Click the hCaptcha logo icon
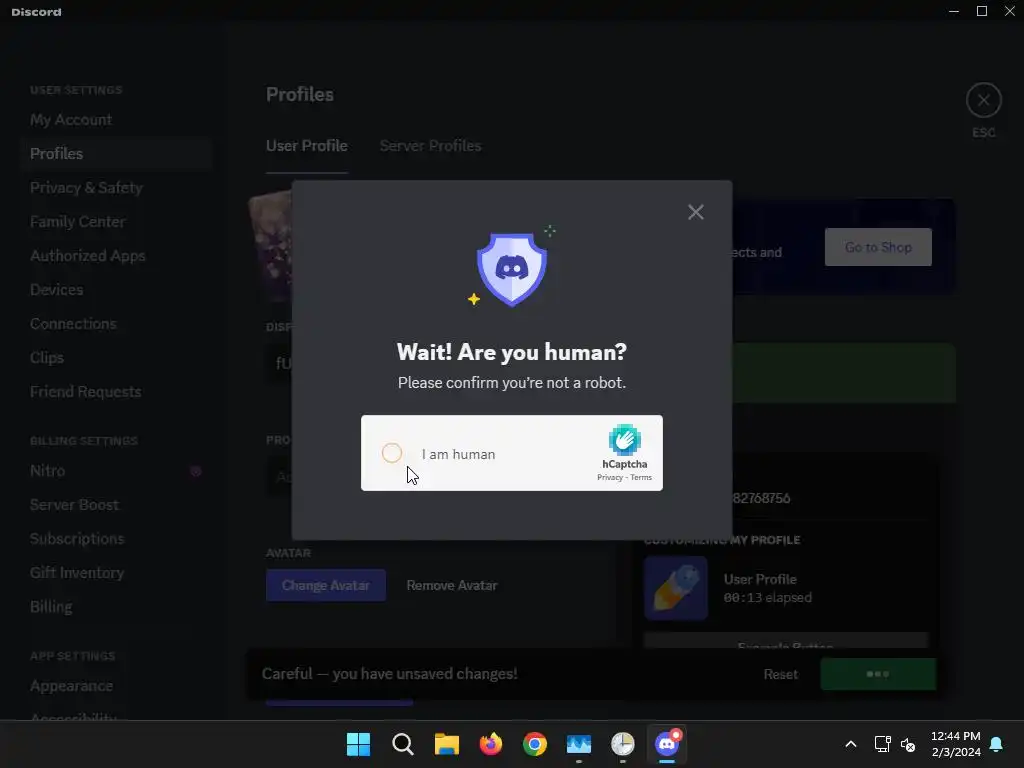 pos(624,440)
